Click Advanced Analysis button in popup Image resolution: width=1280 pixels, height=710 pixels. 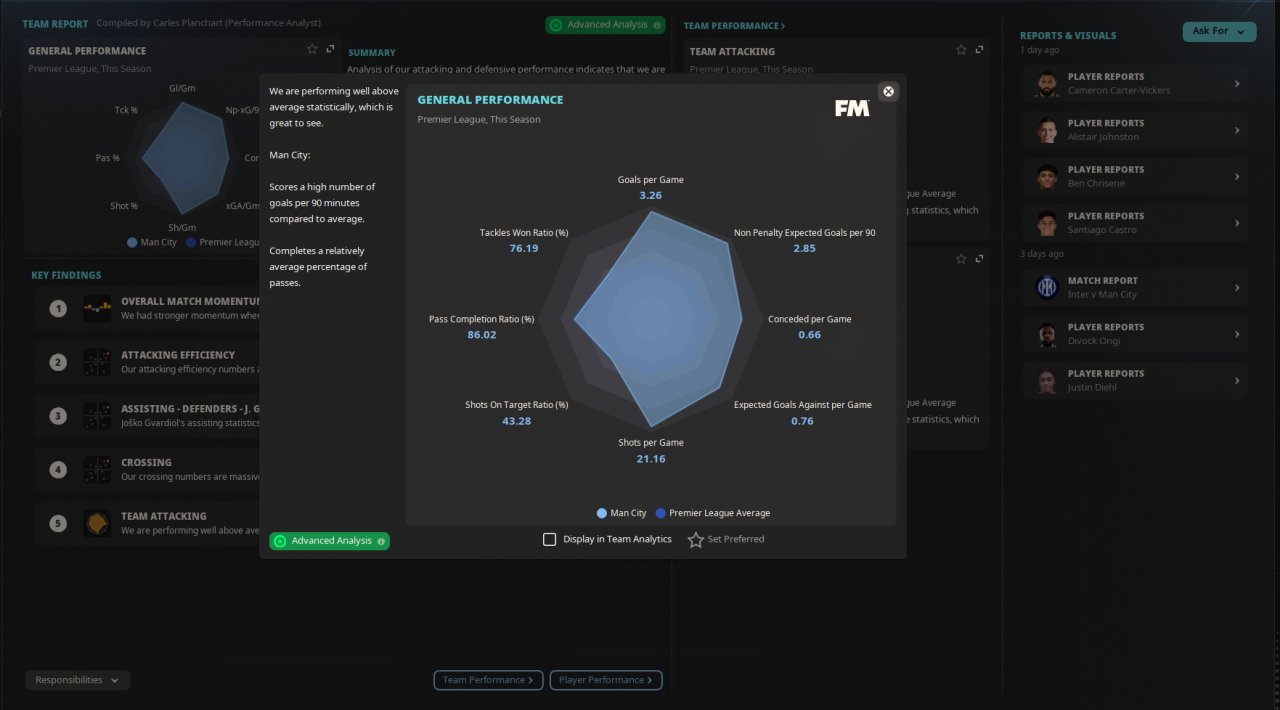click(x=329, y=541)
